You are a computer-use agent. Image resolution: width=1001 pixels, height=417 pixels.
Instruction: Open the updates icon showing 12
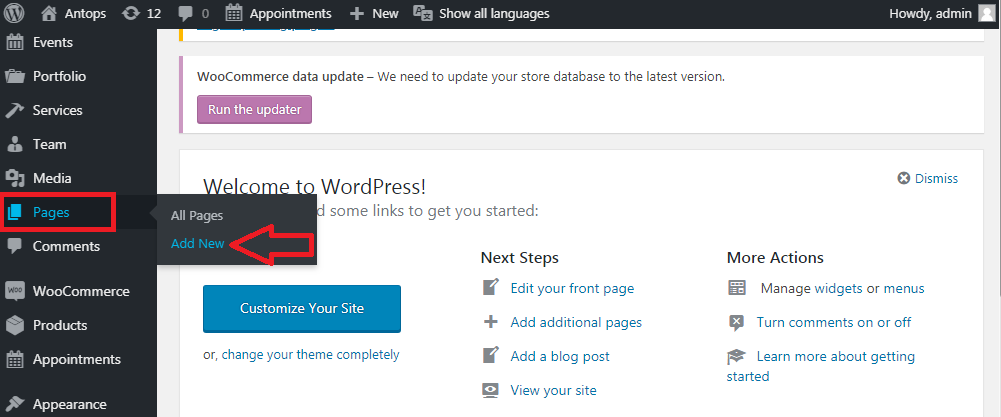131,13
